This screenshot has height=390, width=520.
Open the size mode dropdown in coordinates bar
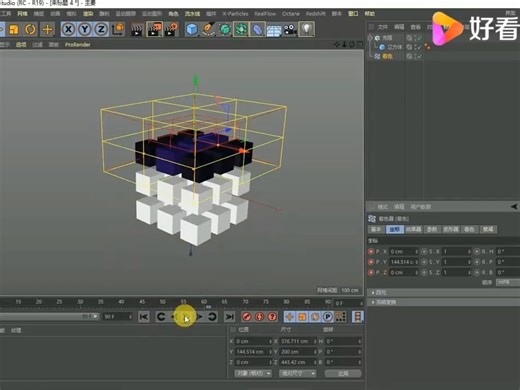(297, 374)
